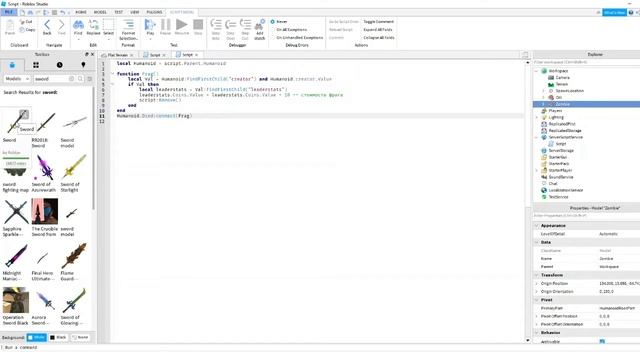Switch to the VIEW ribbon tab

pos(135,12)
